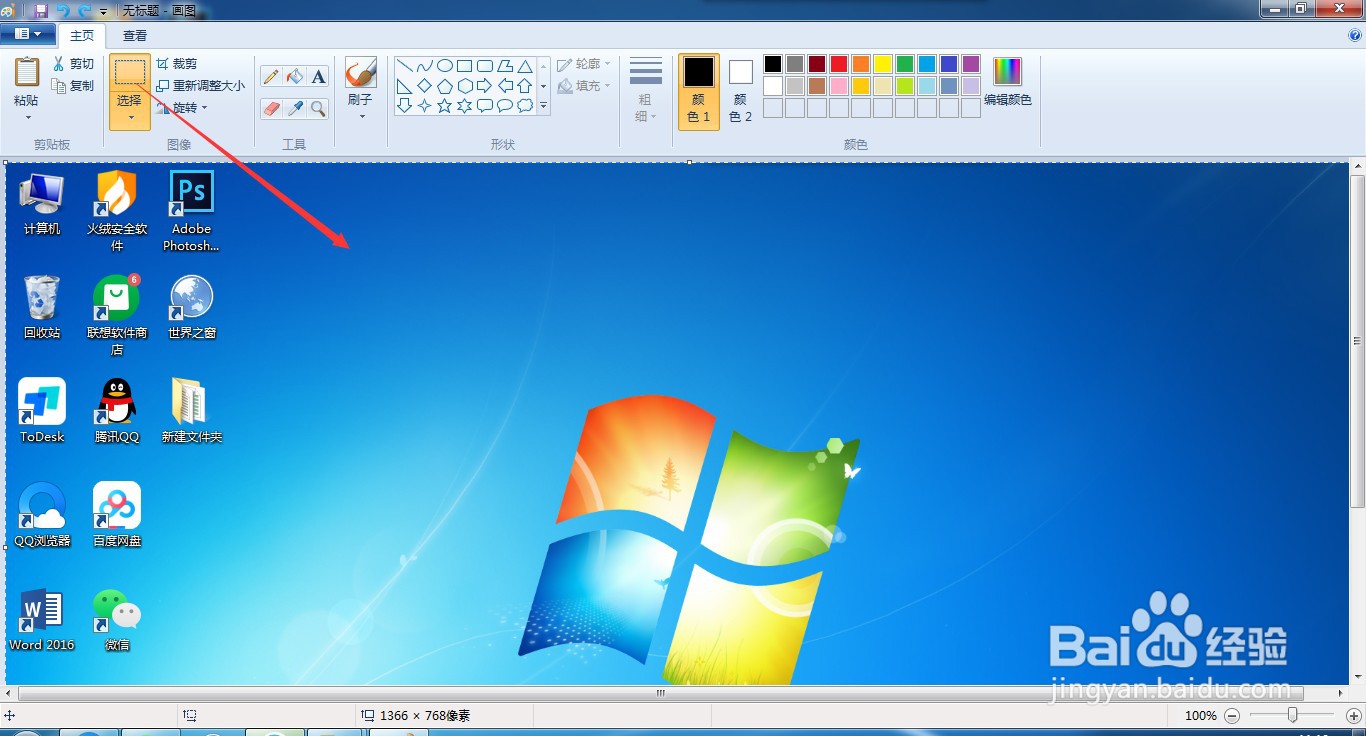Choose the Six-point star shape
This screenshot has width=1366, height=736.
pos(465,105)
